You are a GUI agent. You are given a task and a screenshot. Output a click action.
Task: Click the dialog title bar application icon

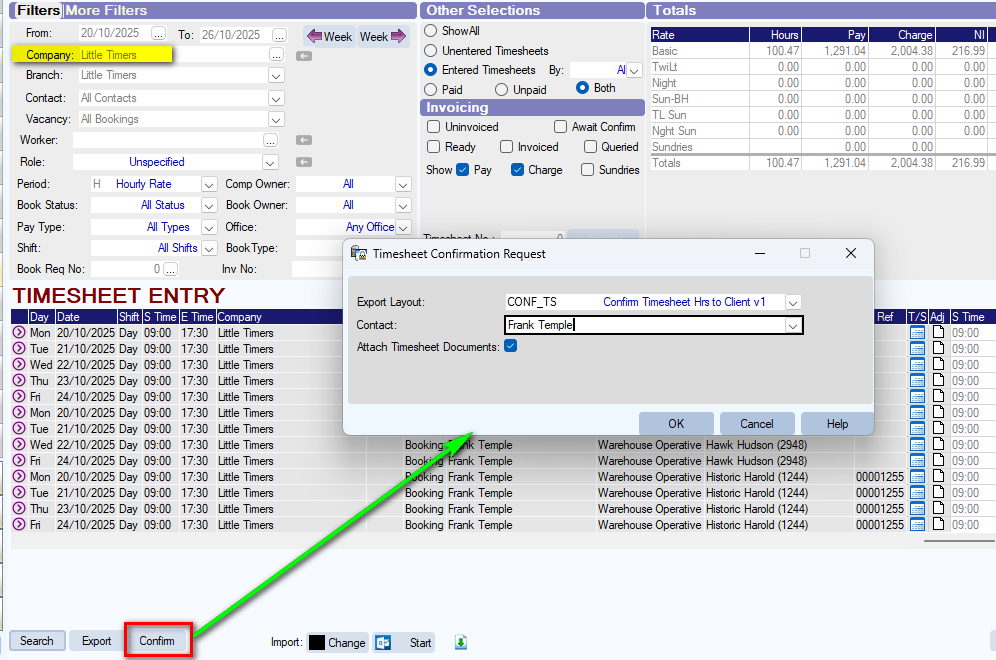[359, 253]
